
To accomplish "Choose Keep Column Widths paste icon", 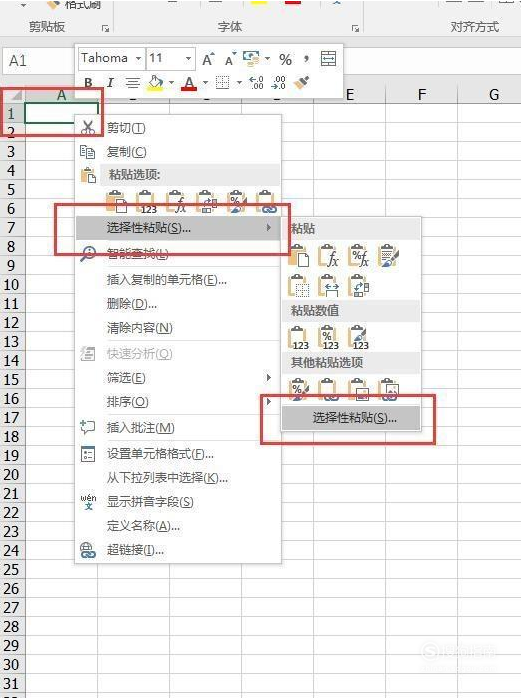I will pos(329,286).
